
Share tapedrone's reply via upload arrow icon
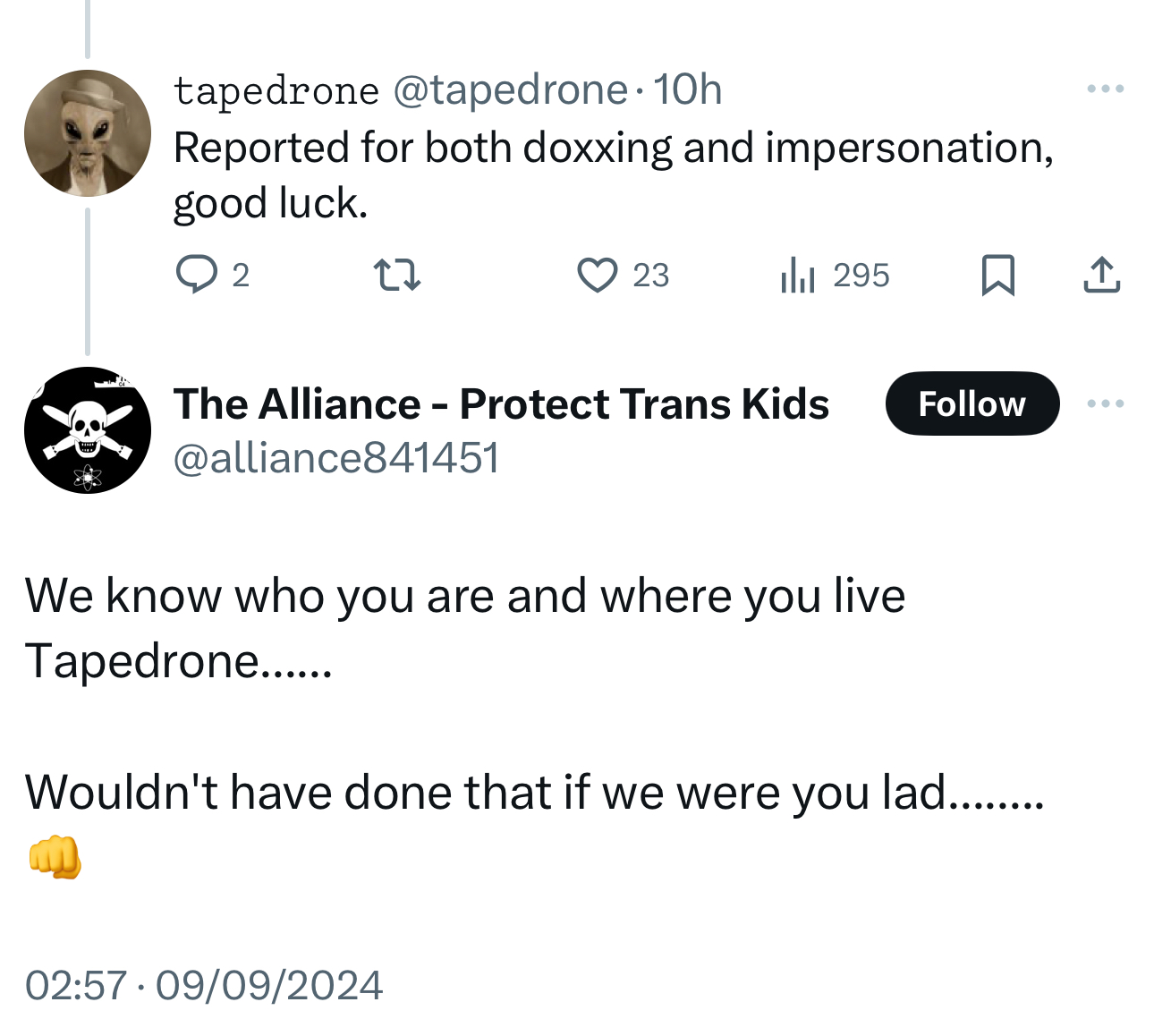pyautogui.click(x=1101, y=275)
